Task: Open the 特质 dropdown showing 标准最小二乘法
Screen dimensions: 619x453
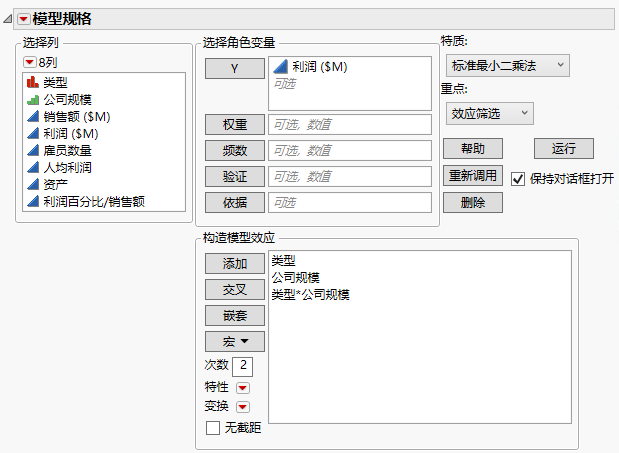Action: [x=507, y=65]
